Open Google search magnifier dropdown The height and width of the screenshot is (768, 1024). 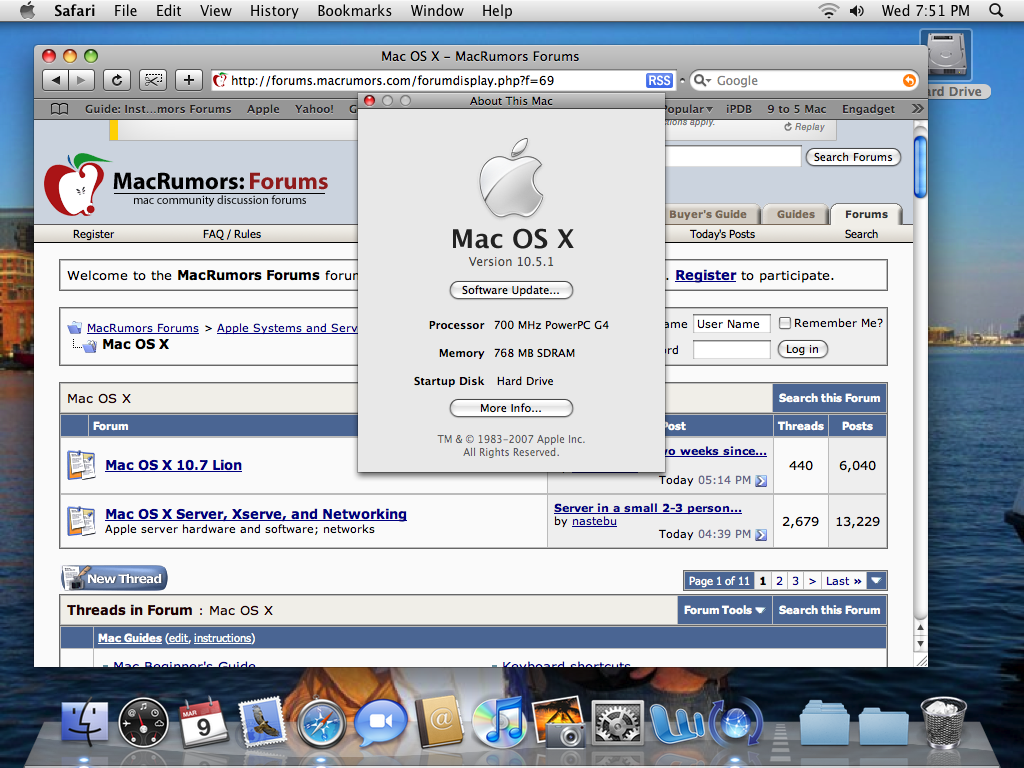pos(703,80)
